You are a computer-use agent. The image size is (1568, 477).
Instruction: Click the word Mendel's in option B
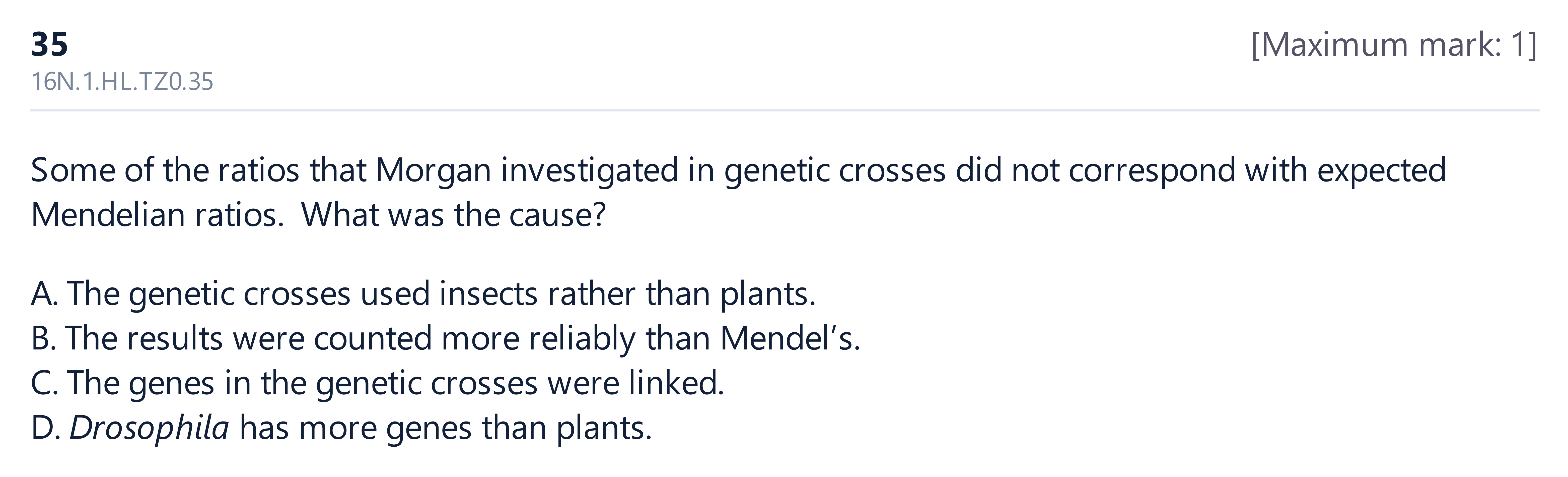pyautogui.click(x=790, y=339)
